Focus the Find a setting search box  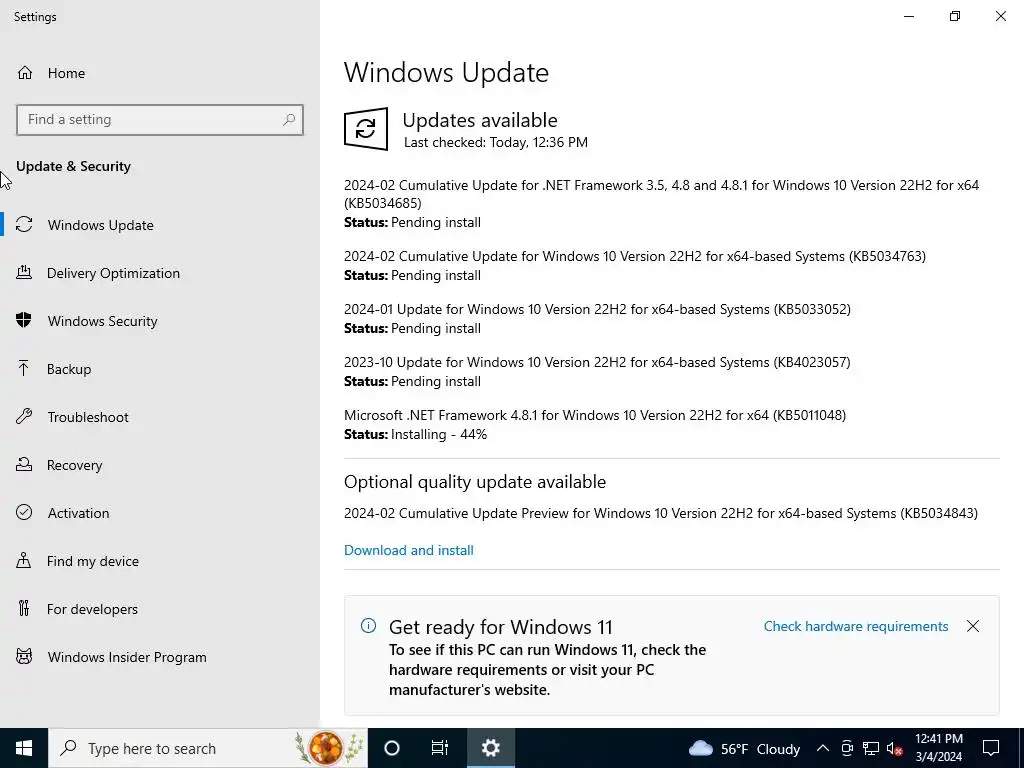pos(160,120)
